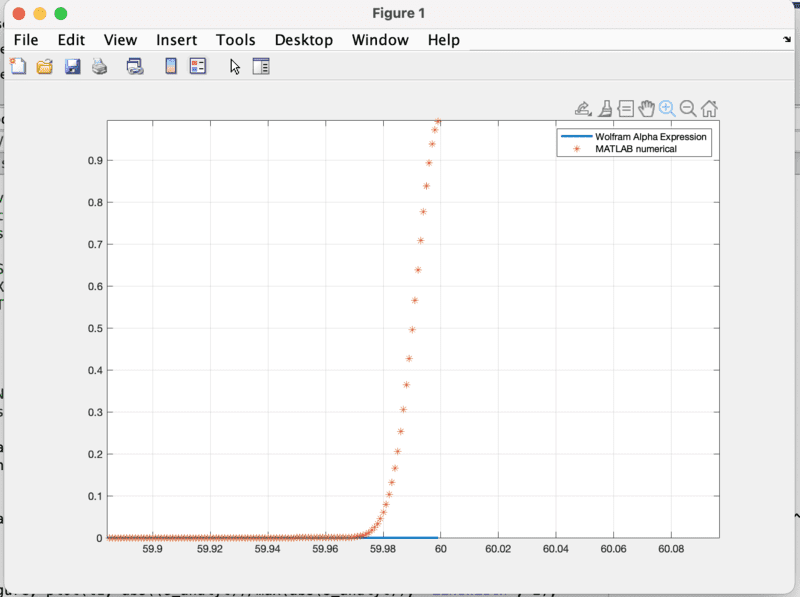Image resolution: width=800 pixels, height=597 pixels.
Task: Restore view with the home icon
Action: pyautogui.click(x=709, y=109)
